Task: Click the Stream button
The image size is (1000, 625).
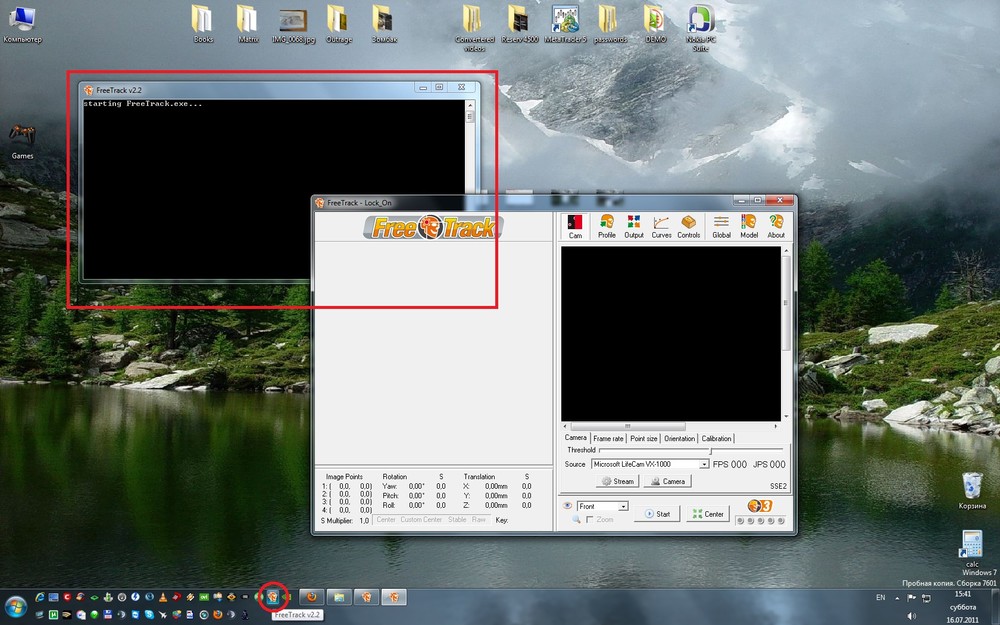Action: (x=617, y=482)
